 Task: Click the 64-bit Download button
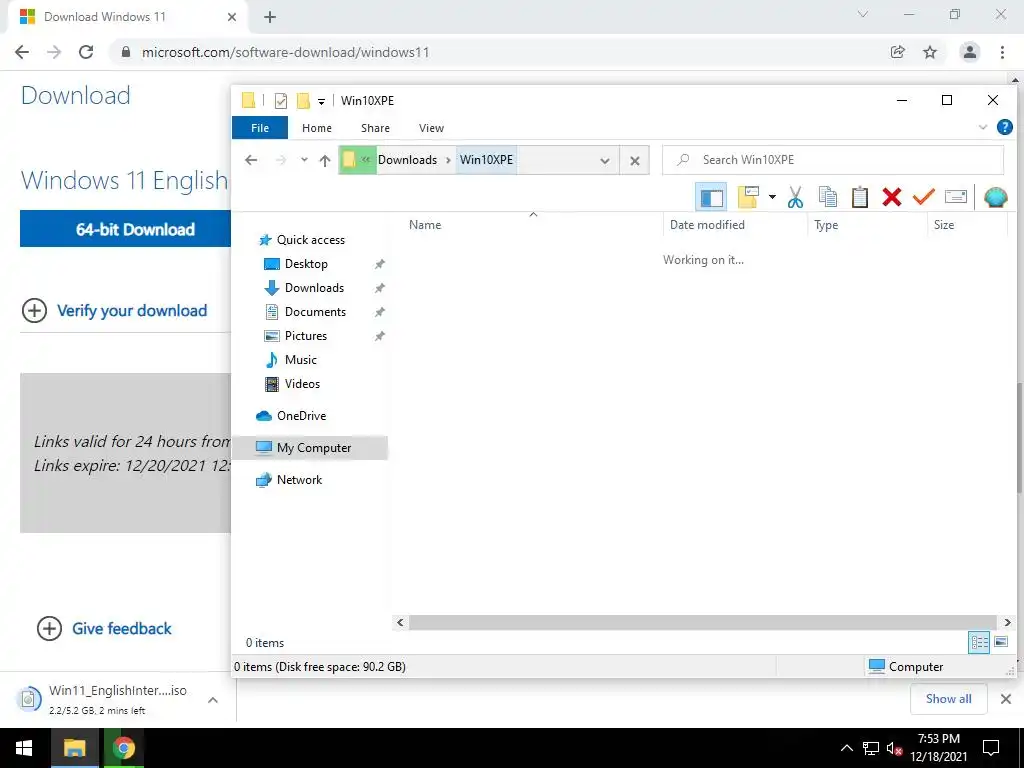point(125,229)
